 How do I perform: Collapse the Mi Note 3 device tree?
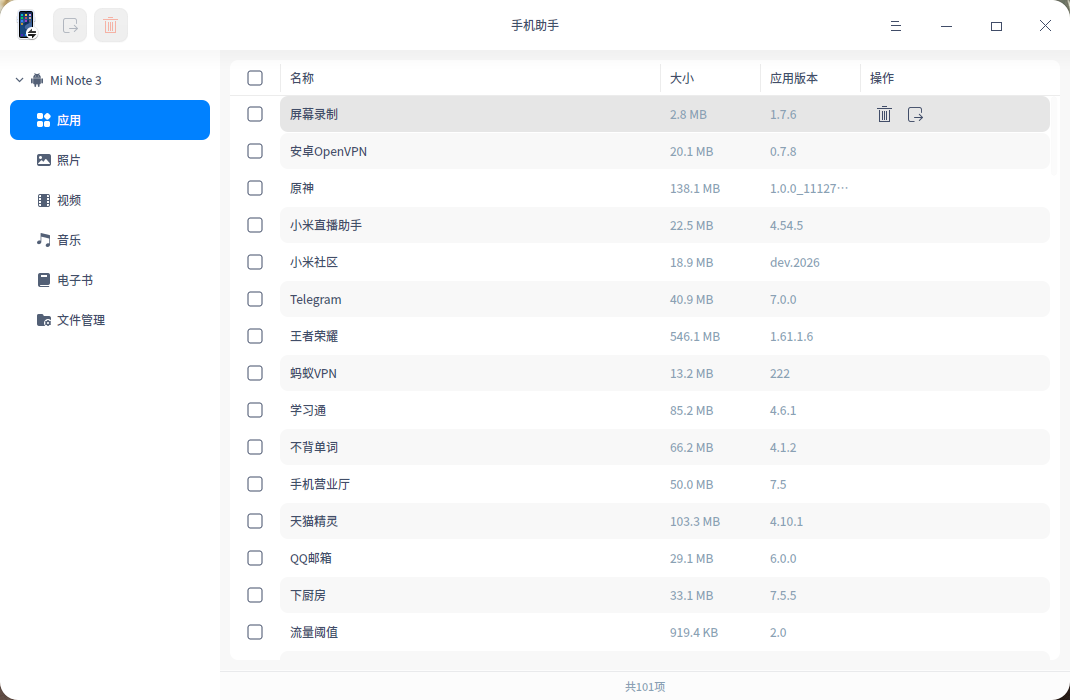[x=19, y=80]
